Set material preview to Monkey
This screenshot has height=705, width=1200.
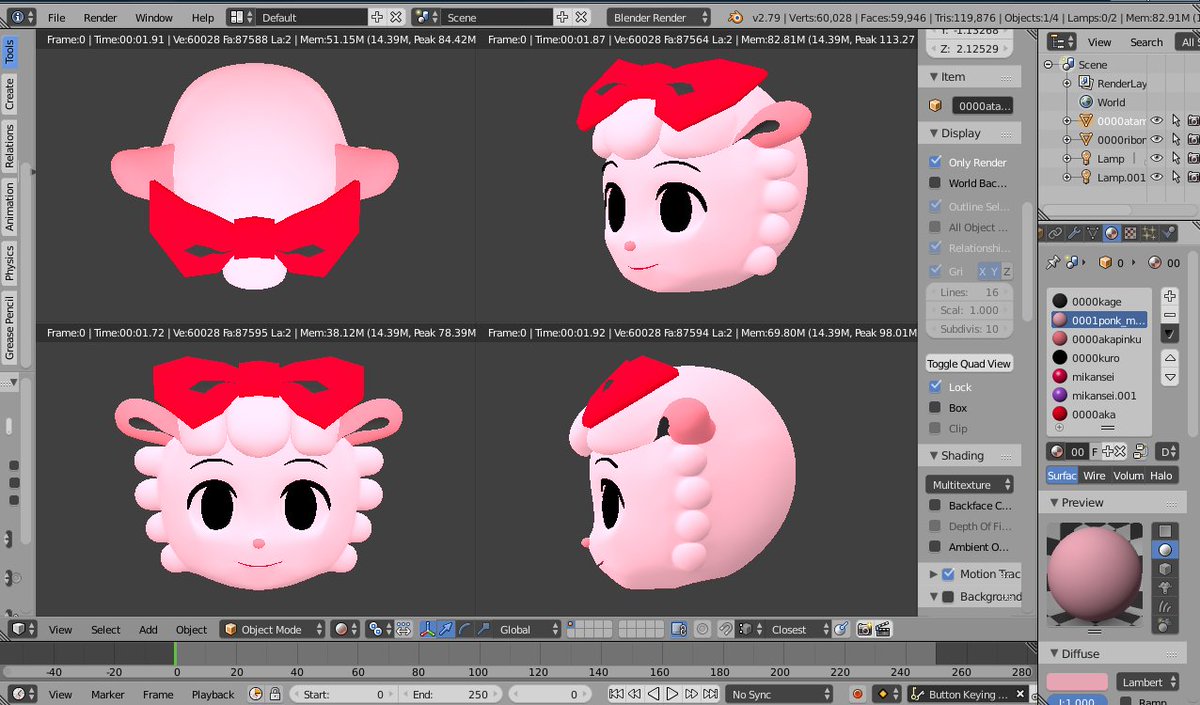[x=1165, y=587]
